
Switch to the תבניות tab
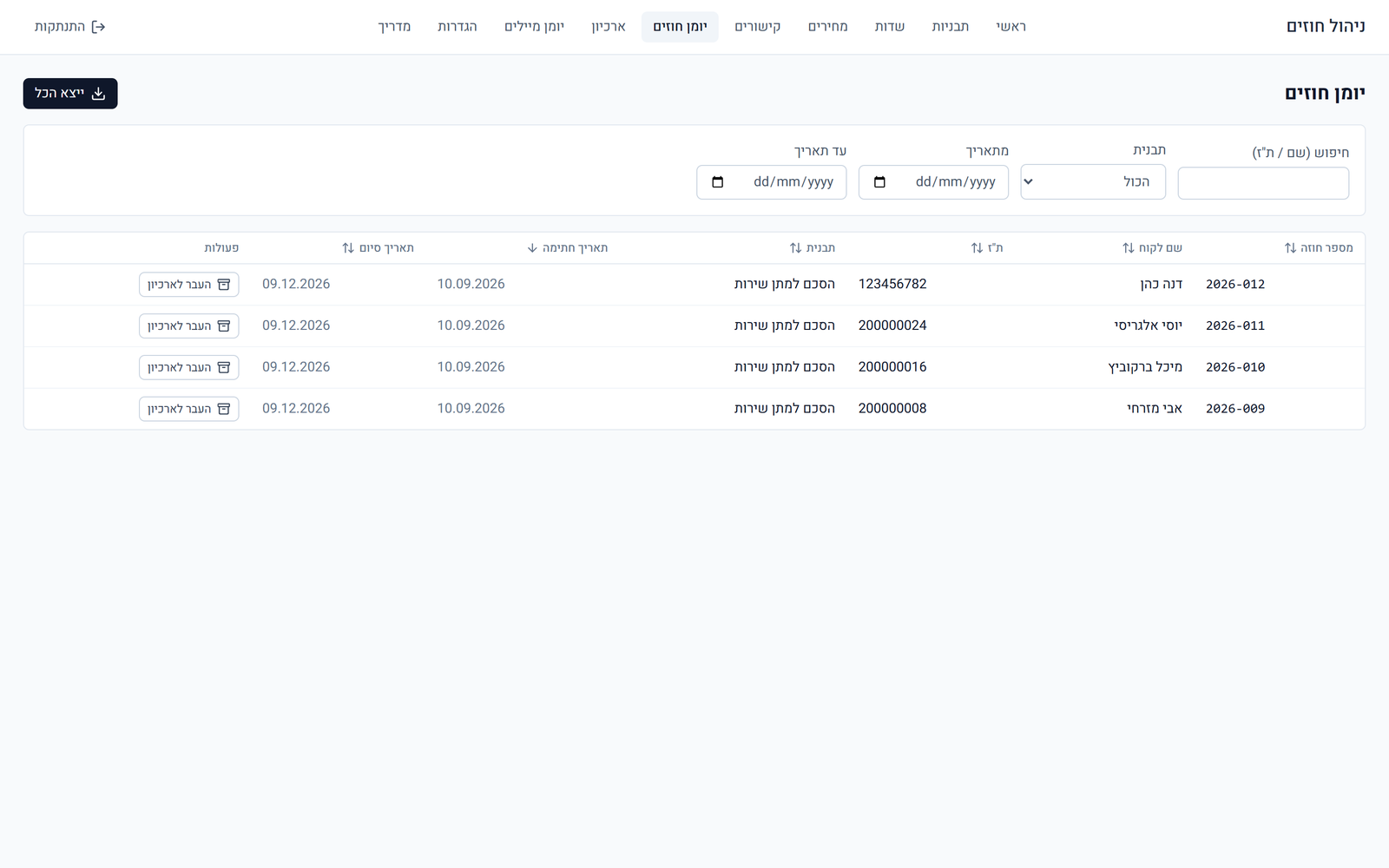coord(951,27)
